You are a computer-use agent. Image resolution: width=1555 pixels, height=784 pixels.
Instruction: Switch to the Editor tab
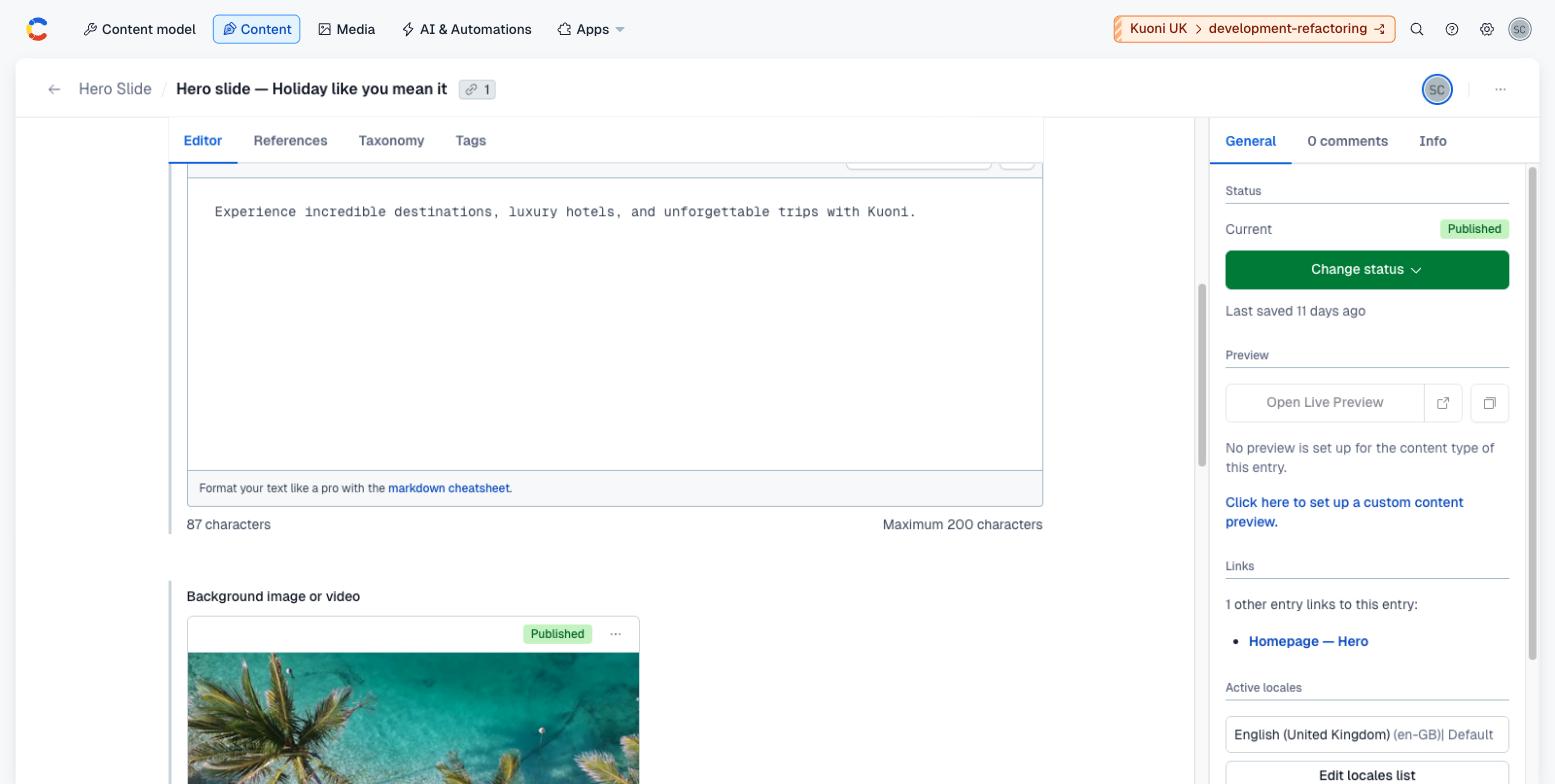point(203,141)
